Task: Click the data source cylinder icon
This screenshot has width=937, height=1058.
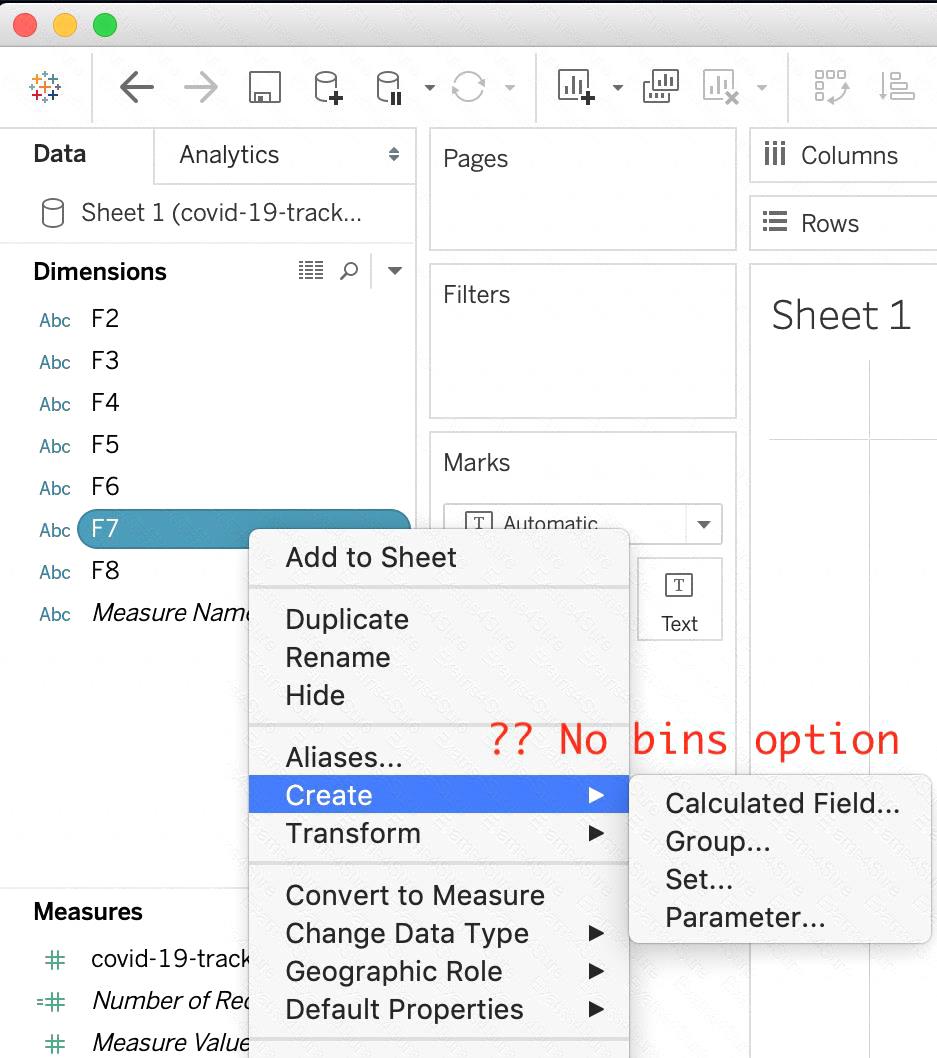Action: pyautogui.click(x=53, y=213)
